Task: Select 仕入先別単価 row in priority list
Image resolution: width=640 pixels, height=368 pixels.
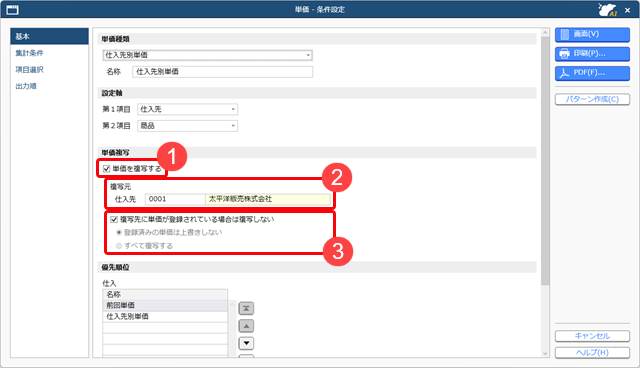Action: click(x=165, y=317)
